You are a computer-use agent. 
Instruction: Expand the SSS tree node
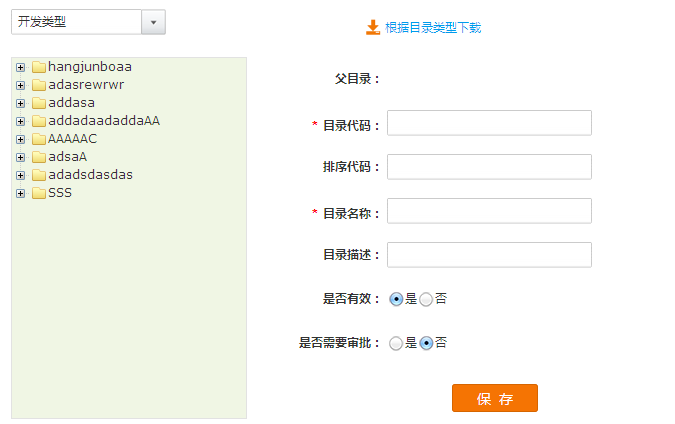pyautogui.click(x=20, y=194)
